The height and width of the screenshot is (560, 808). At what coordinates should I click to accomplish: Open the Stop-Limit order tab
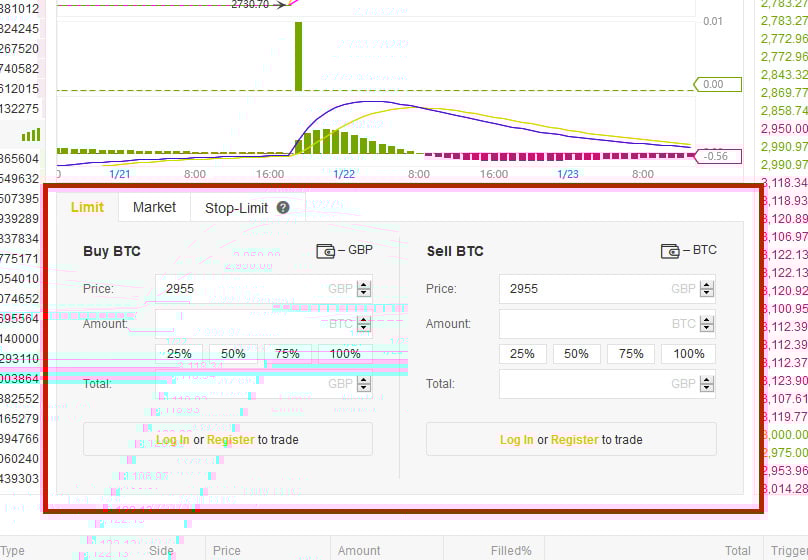(x=236, y=208)
